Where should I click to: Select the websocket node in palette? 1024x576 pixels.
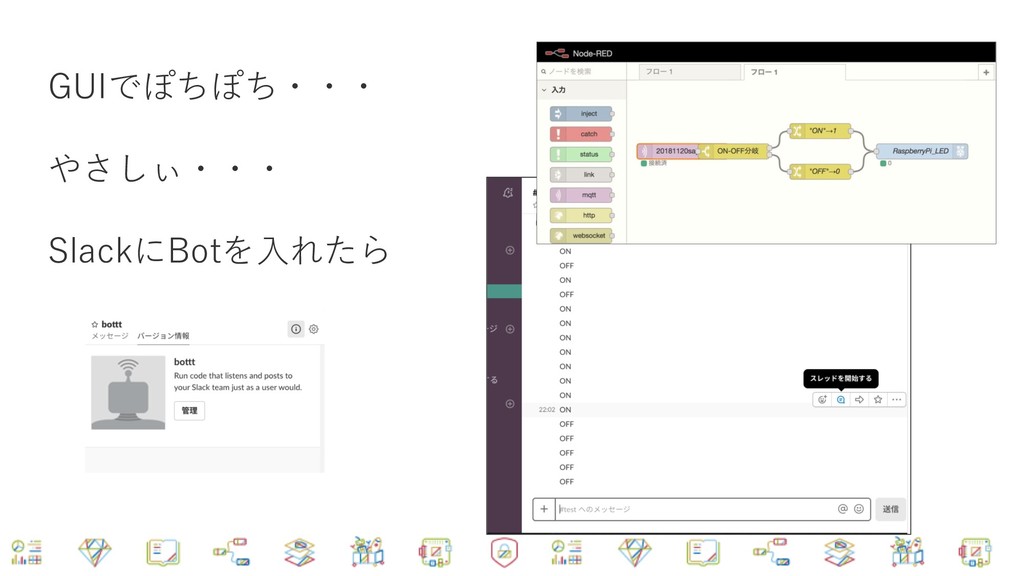pos(582,235)
